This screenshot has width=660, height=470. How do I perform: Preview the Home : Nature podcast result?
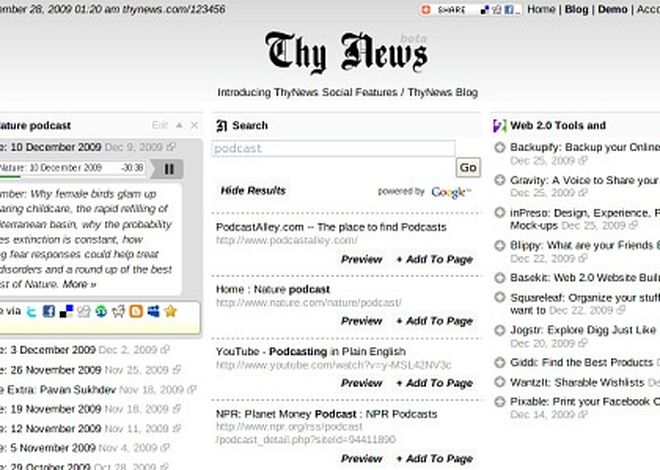362,321
